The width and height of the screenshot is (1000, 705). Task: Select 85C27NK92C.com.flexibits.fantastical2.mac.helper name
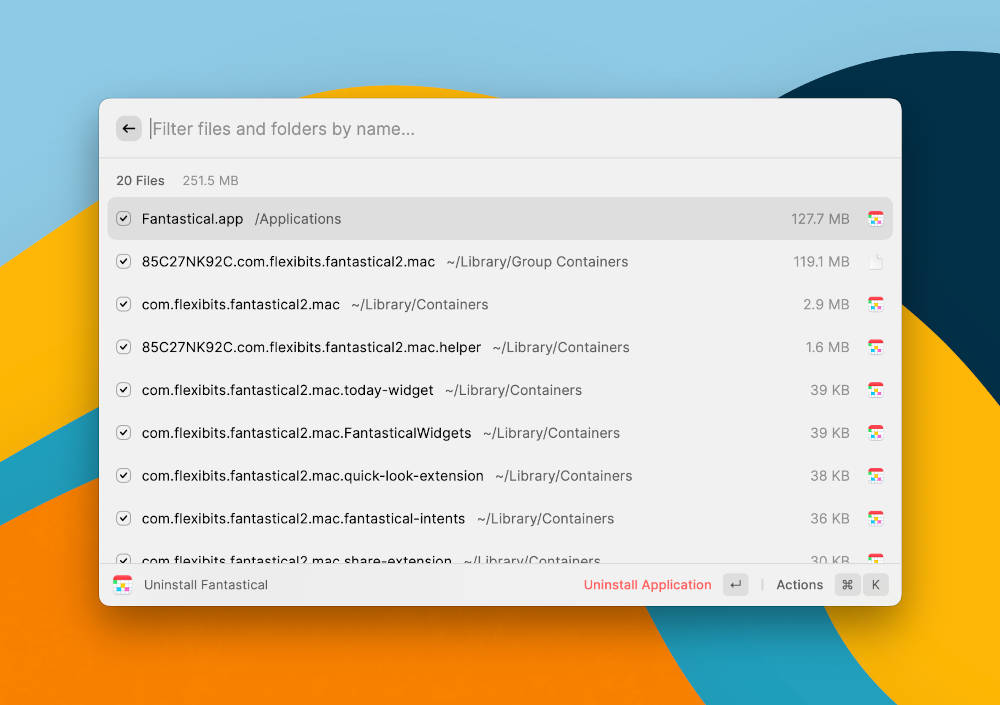pos(311,347)
